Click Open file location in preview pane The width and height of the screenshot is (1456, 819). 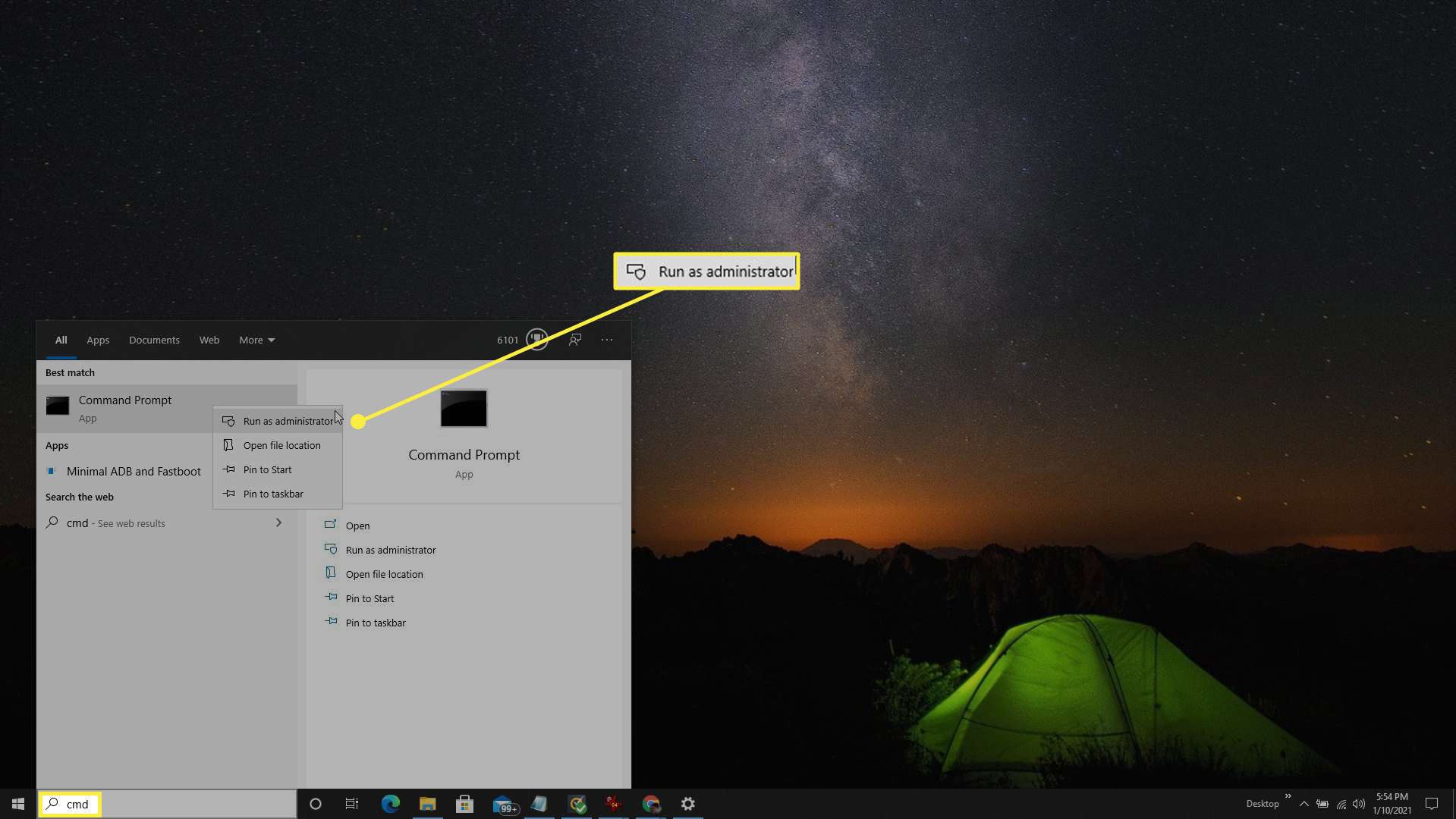pos(384,574)
